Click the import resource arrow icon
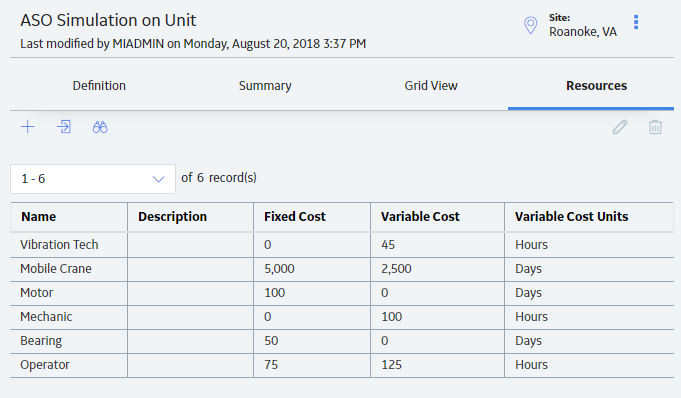Viewport: 681px width, 398px height. [64, 127]
